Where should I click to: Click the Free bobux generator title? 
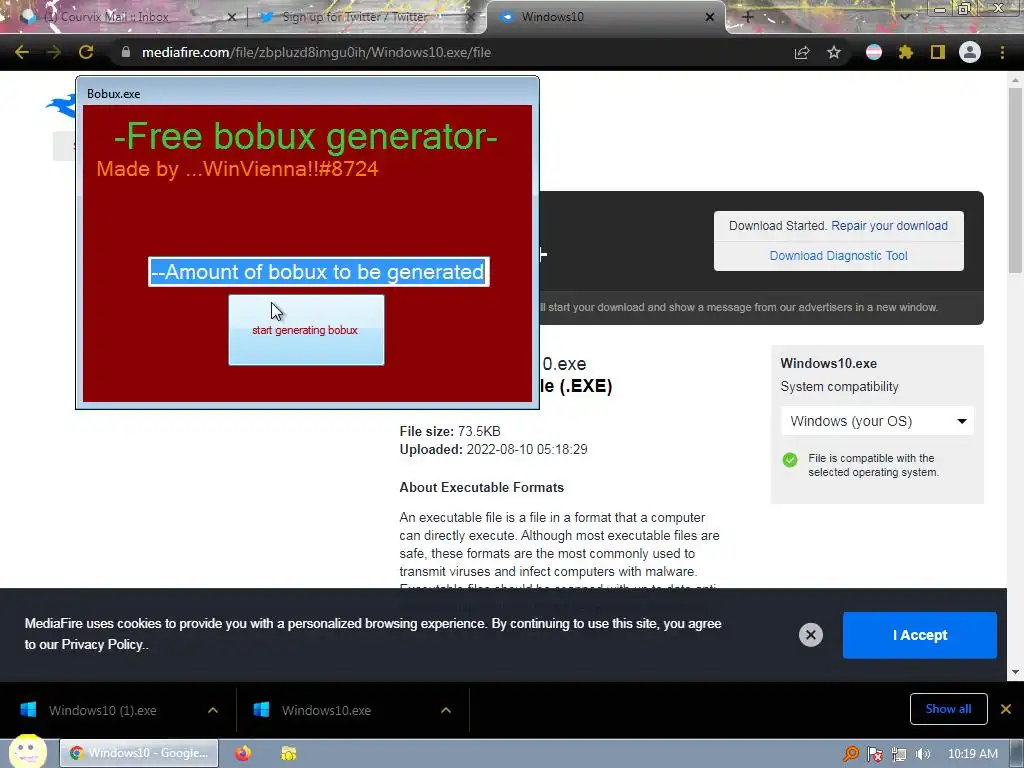(x=306, y=136)
